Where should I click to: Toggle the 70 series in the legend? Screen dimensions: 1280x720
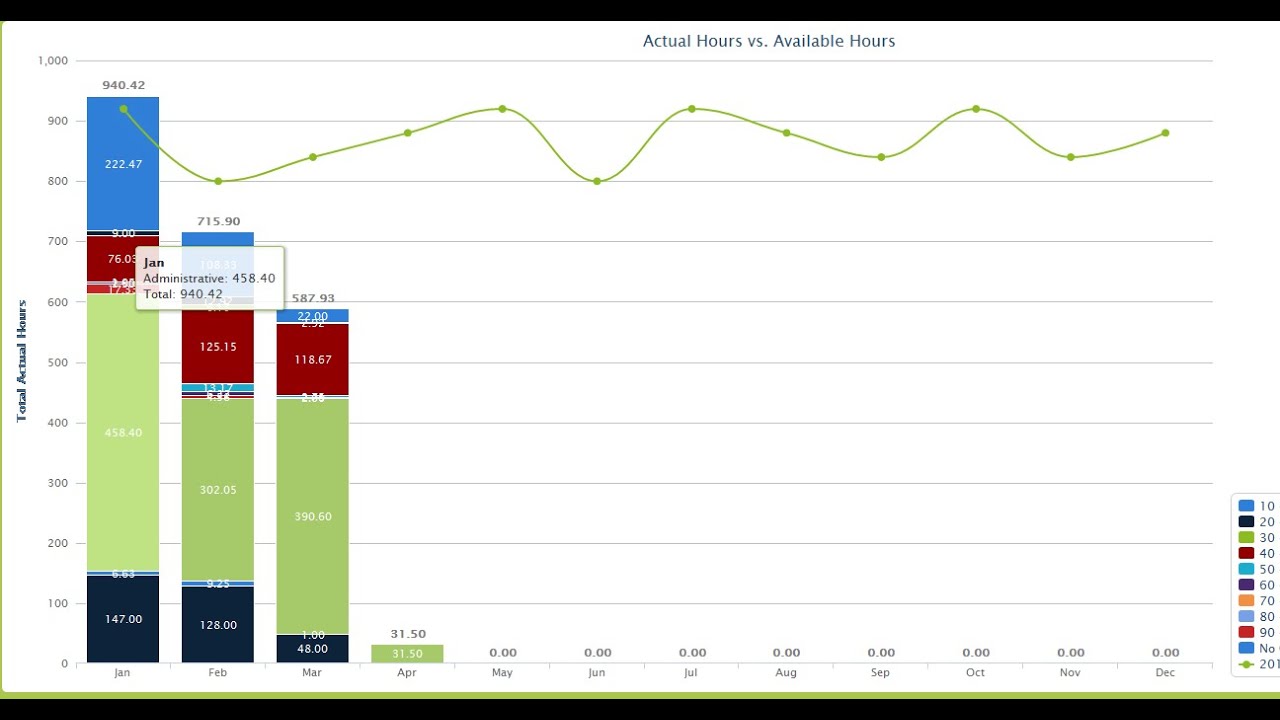[1258, 601]
